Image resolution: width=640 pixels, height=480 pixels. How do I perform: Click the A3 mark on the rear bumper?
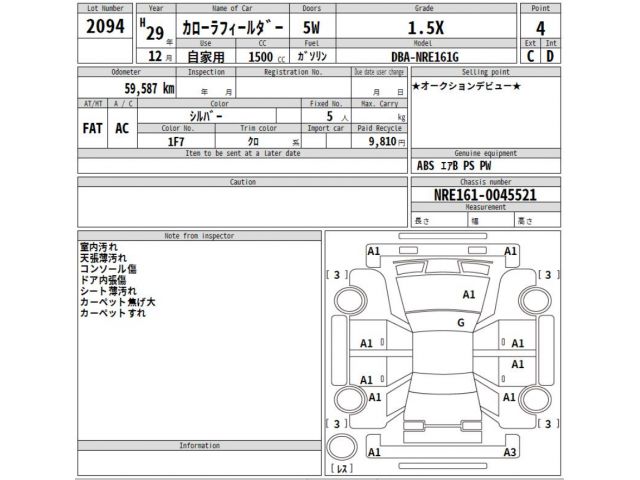[510, 452]
